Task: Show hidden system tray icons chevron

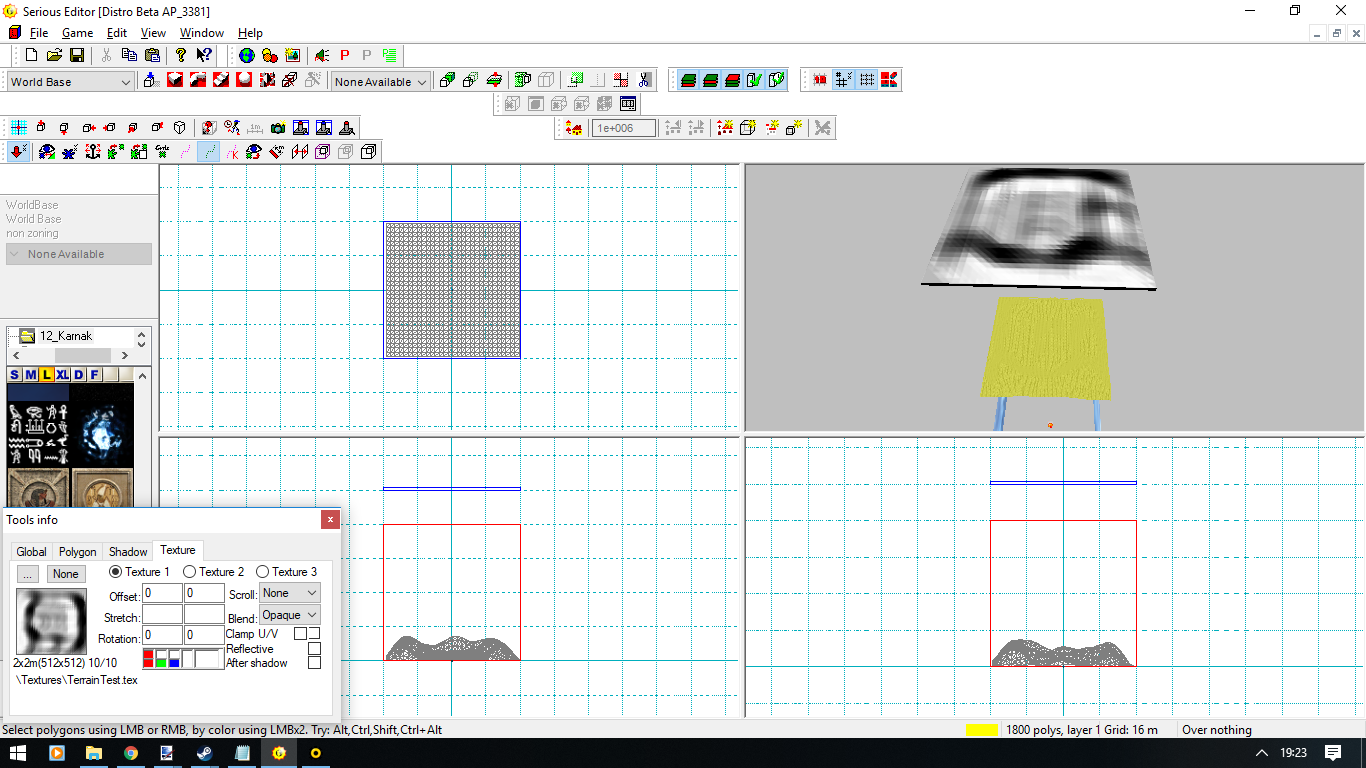Action: tap(1263, 753)
